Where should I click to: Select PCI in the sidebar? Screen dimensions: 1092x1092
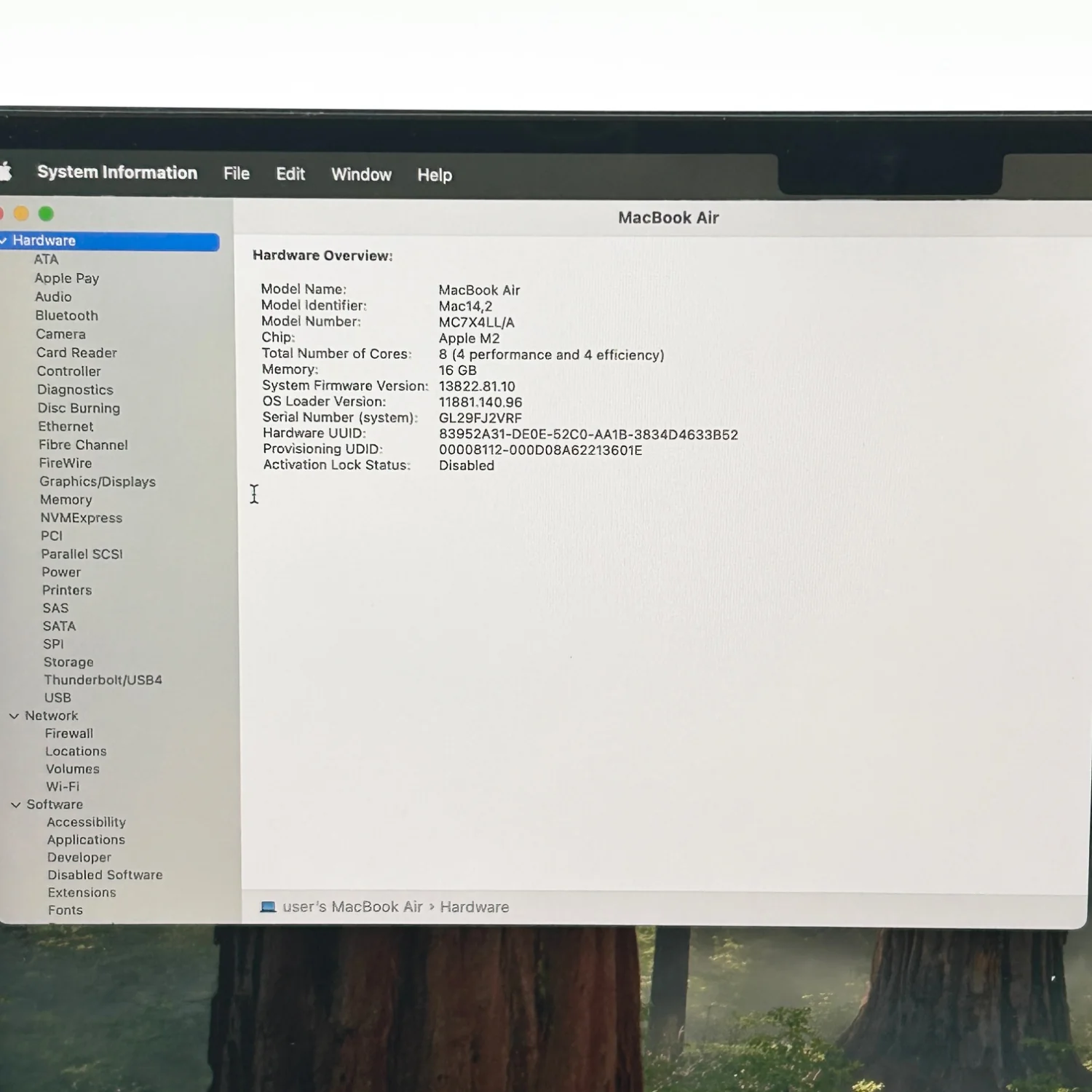(52, 536)
